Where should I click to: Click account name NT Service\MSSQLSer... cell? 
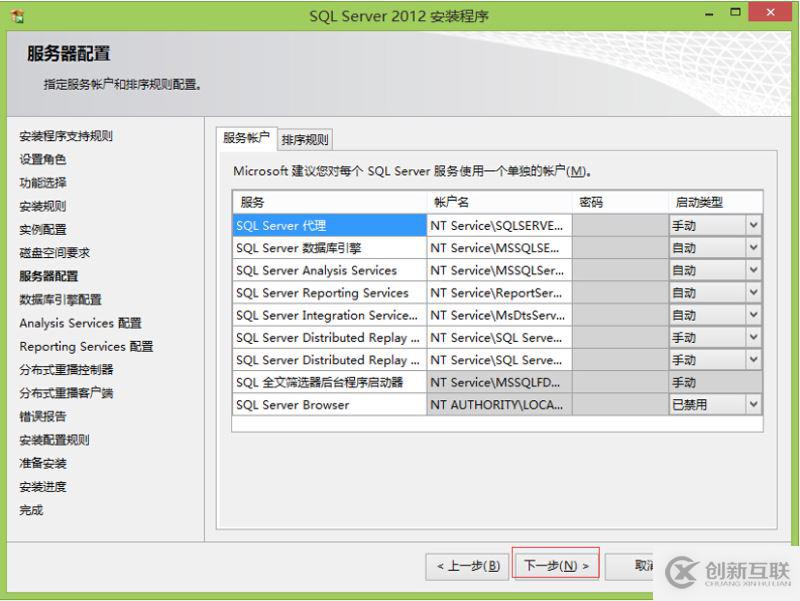tap(499, 270)
